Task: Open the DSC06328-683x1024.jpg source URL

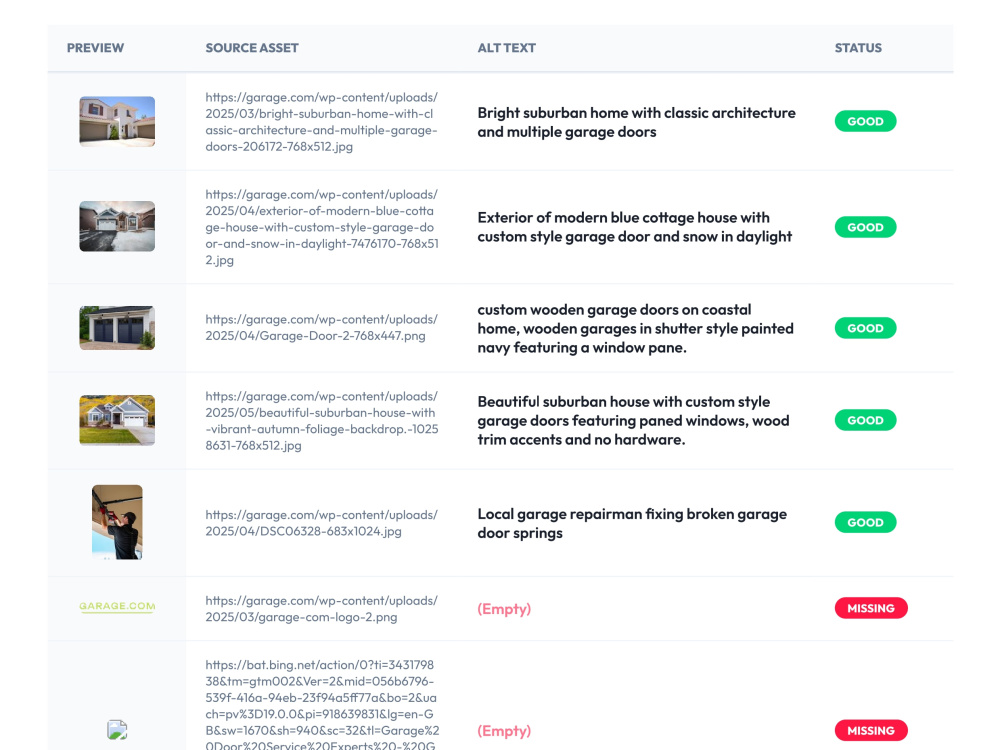Action: coord(321,523)
